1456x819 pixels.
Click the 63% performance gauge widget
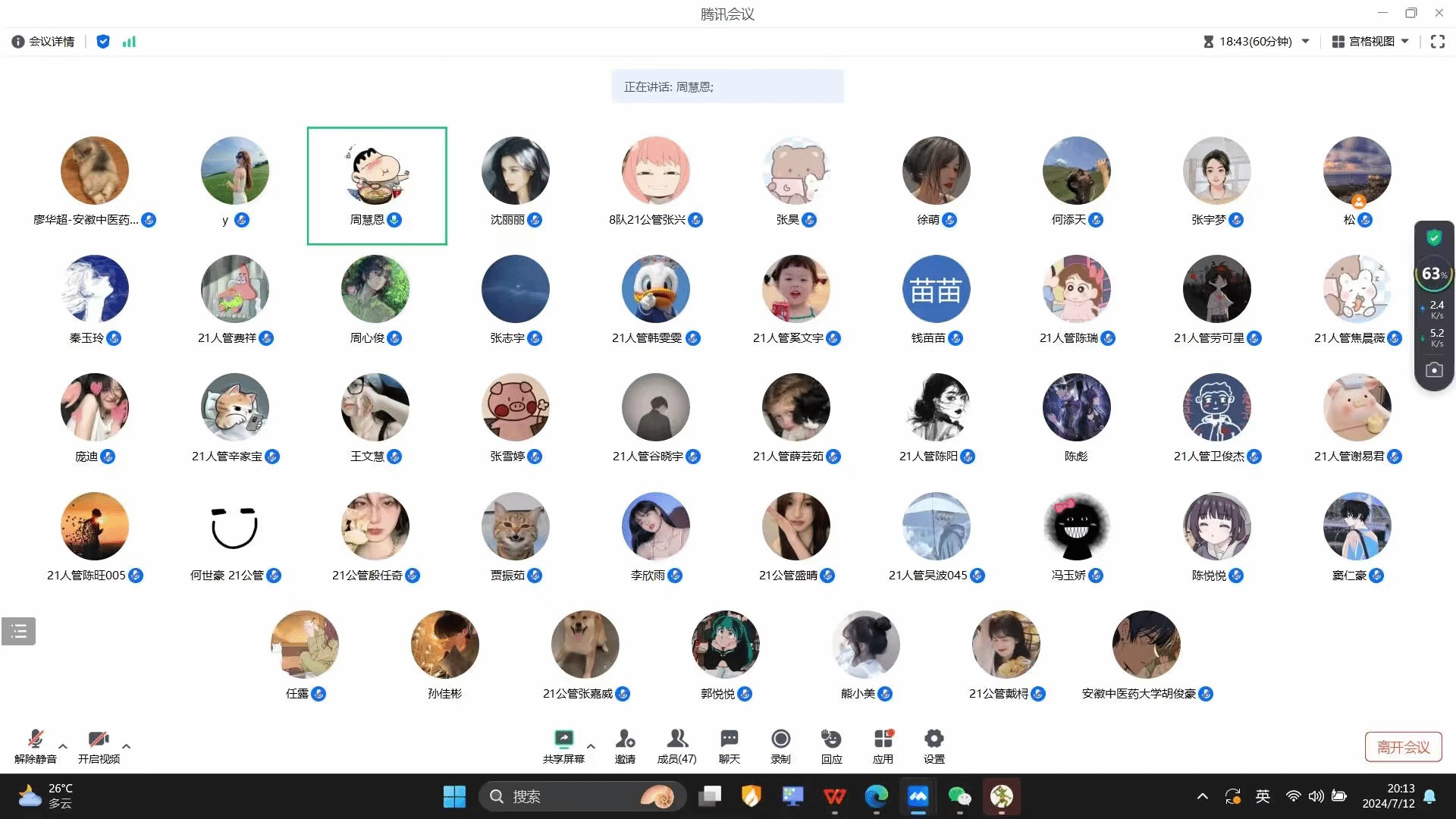1433,274
